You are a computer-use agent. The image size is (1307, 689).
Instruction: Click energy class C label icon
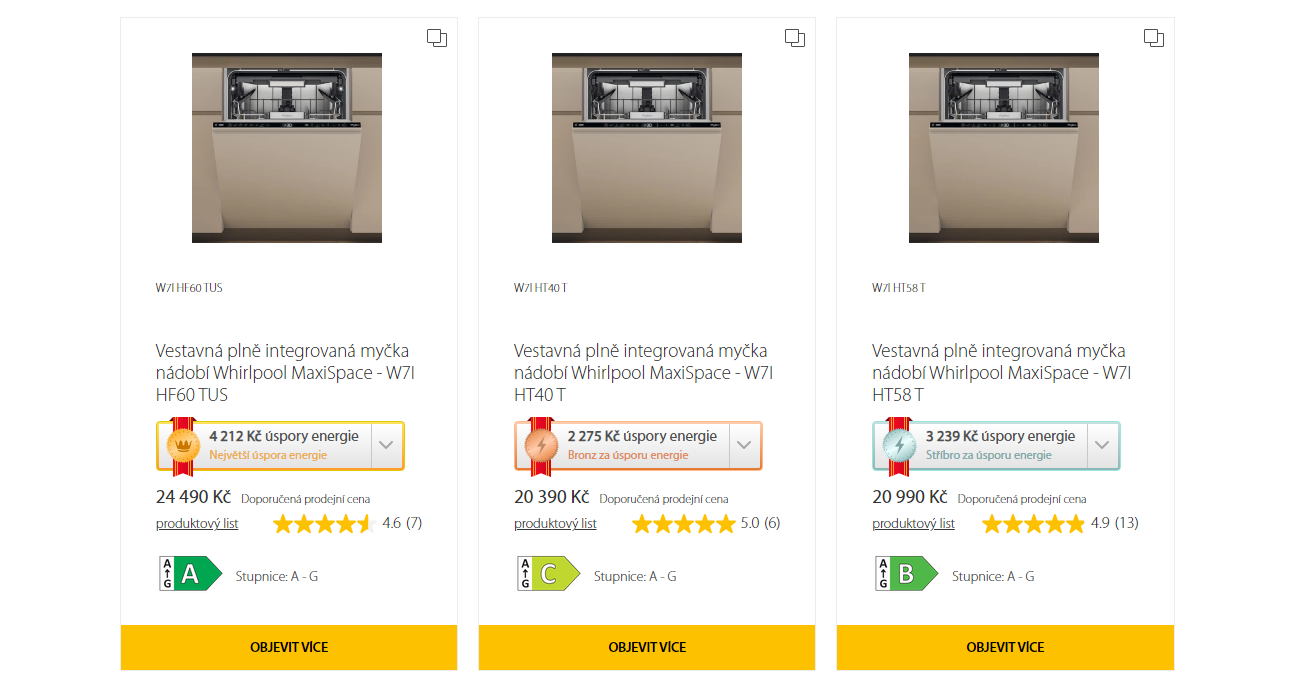click(548, 574)
